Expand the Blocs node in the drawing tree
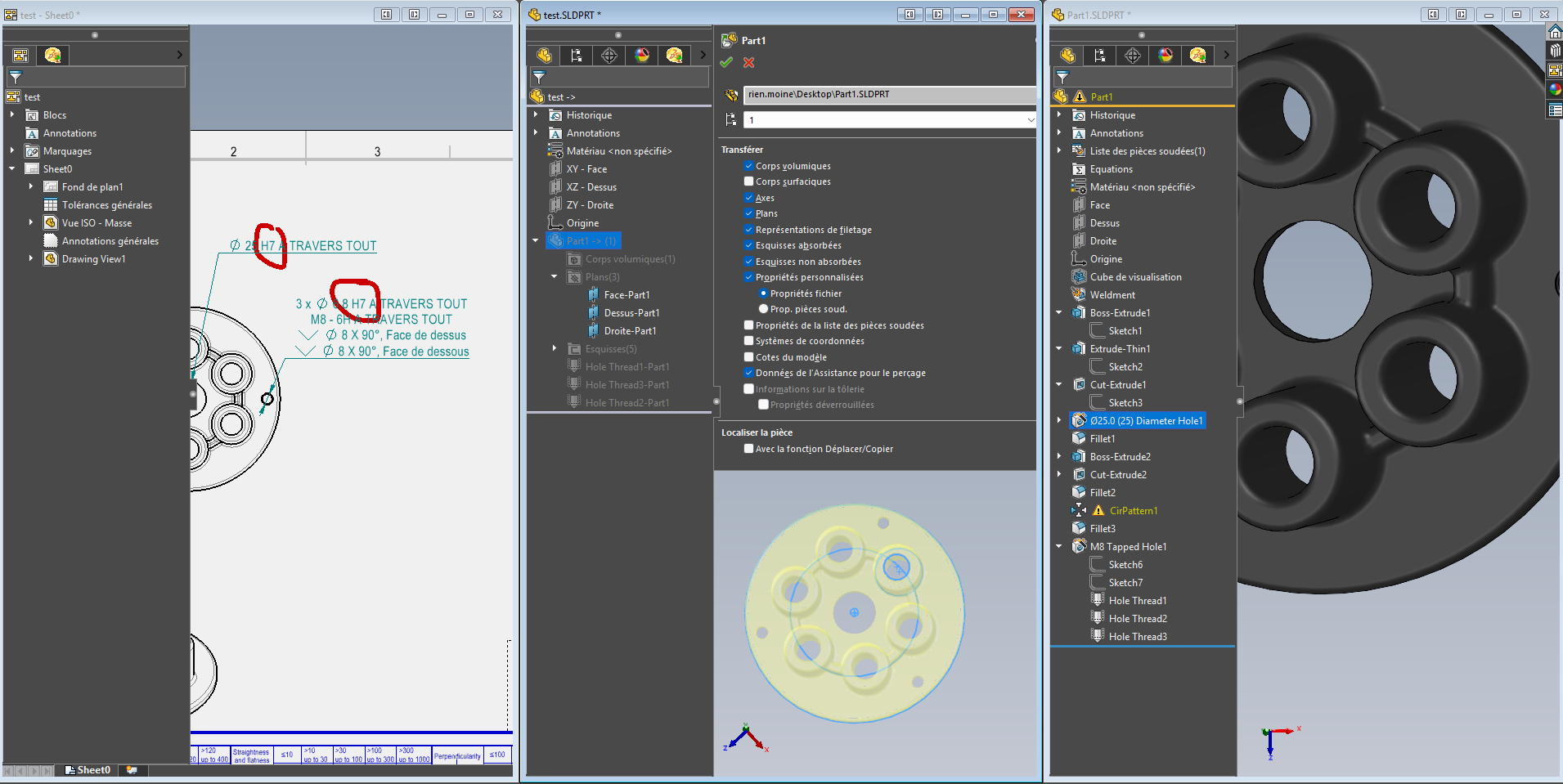This screenshot has width=1563, height=784. pos(12,115)
